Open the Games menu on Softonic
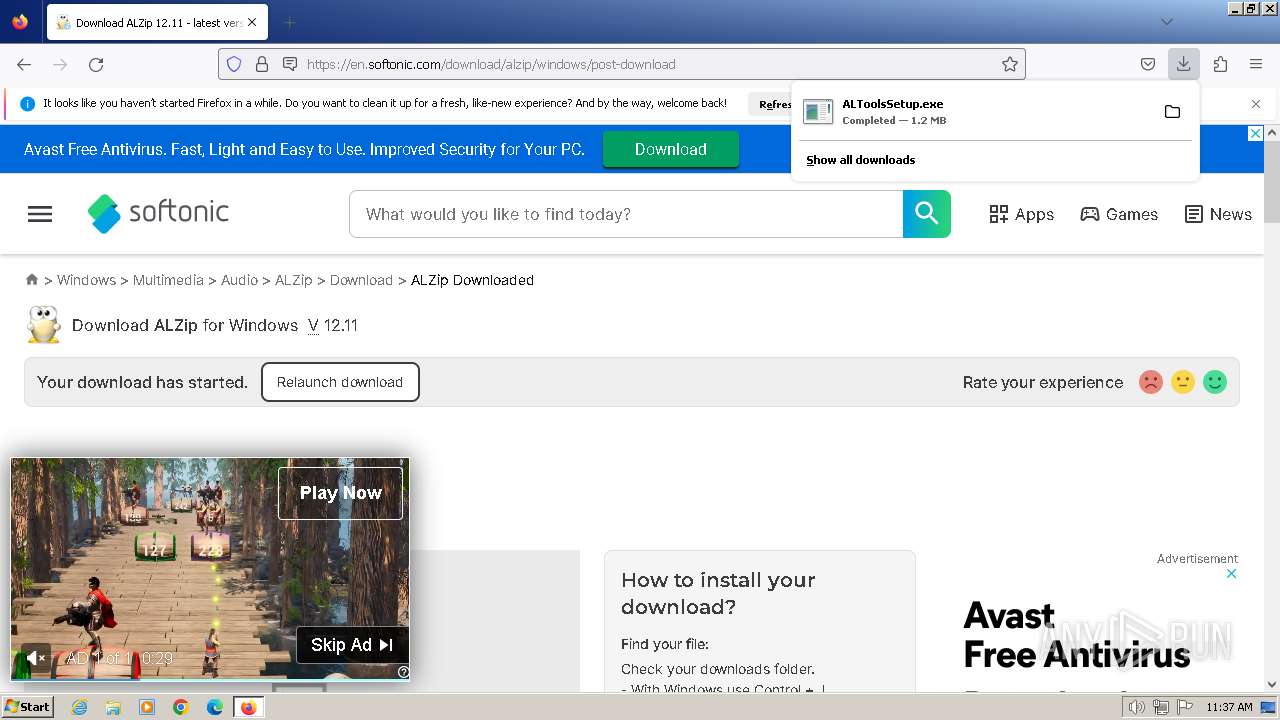1280x720 pixels. click(1119, 214)
